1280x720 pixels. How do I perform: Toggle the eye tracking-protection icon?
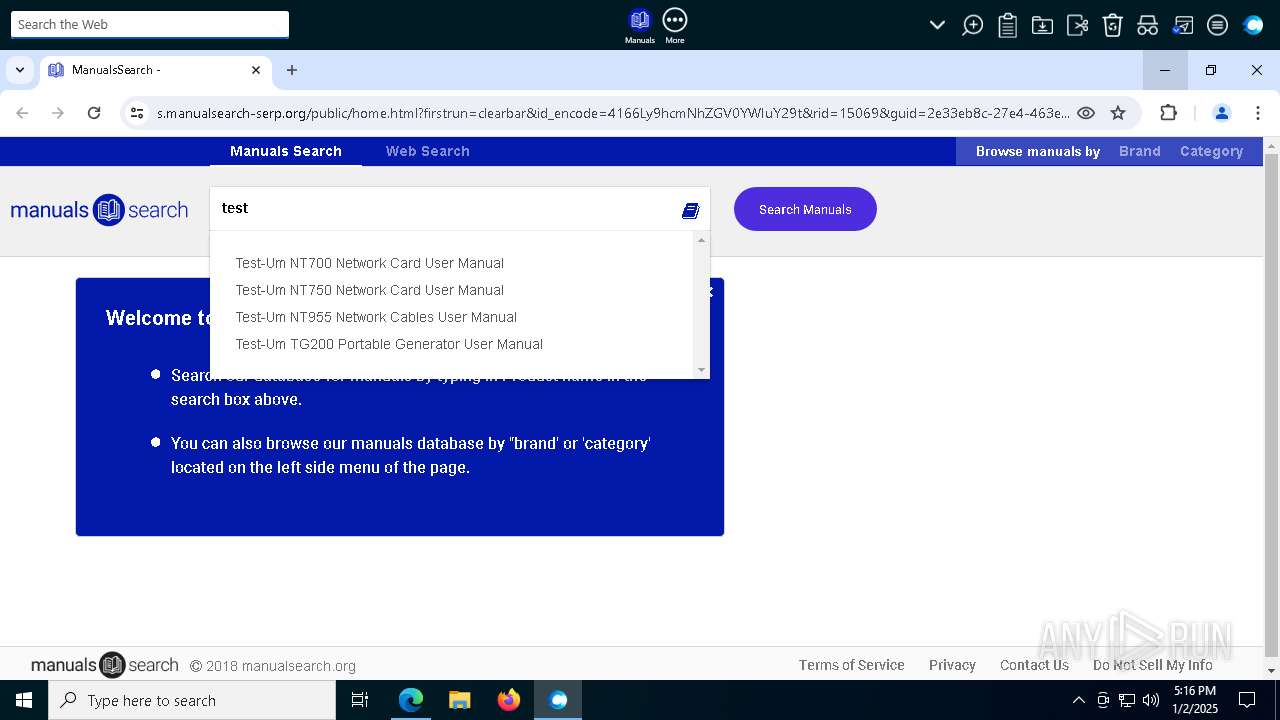[x=1086, y=113]
